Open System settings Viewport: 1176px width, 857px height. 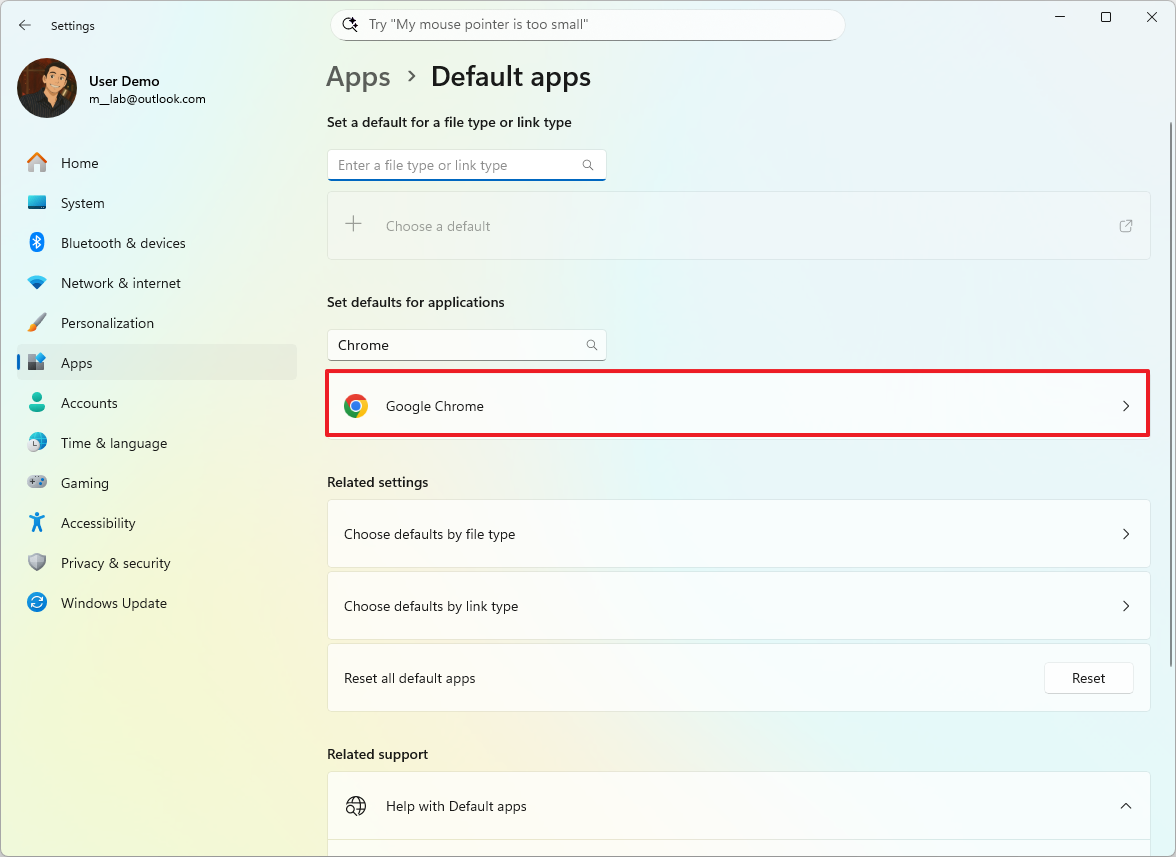click(x=83, y=202)
